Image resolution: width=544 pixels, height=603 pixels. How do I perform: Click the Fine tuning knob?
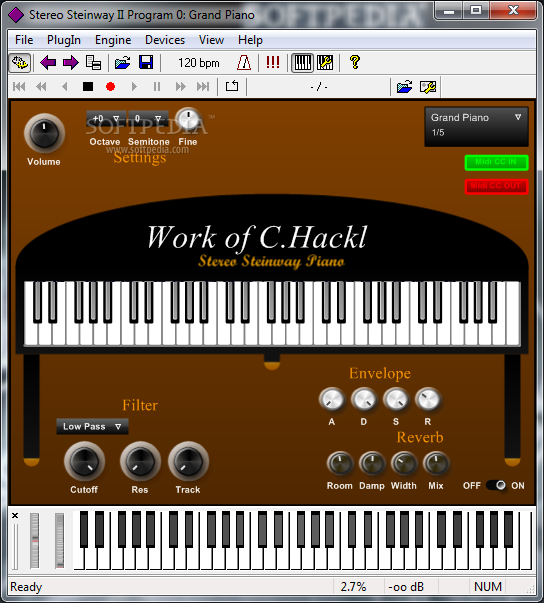[x=188, y=119]
